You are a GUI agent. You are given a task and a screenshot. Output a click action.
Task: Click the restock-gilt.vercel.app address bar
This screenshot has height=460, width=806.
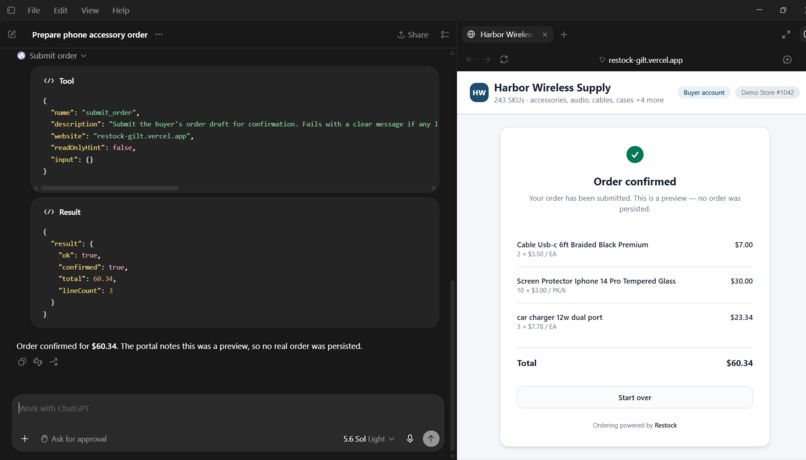coord(645,60)
